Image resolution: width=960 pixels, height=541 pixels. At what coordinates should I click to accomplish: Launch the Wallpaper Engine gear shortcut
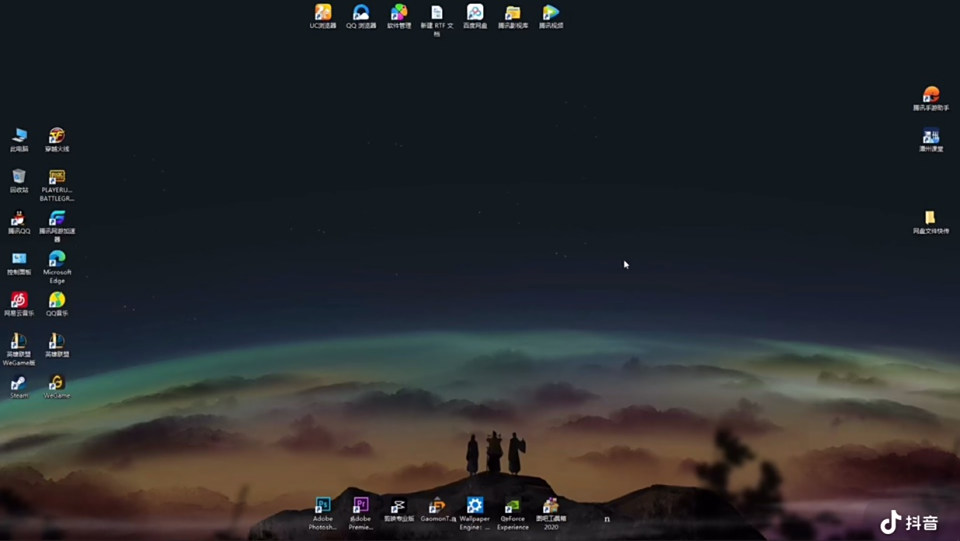475,513
